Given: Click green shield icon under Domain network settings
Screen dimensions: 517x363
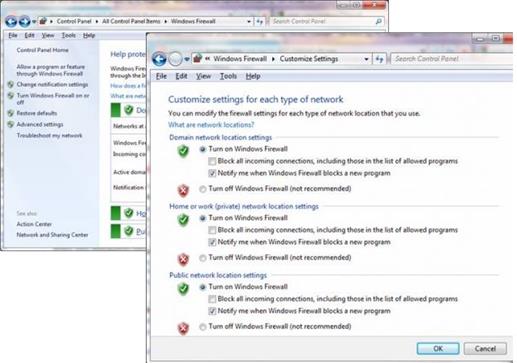Looking at the screenshot, I should click(183, 151).
